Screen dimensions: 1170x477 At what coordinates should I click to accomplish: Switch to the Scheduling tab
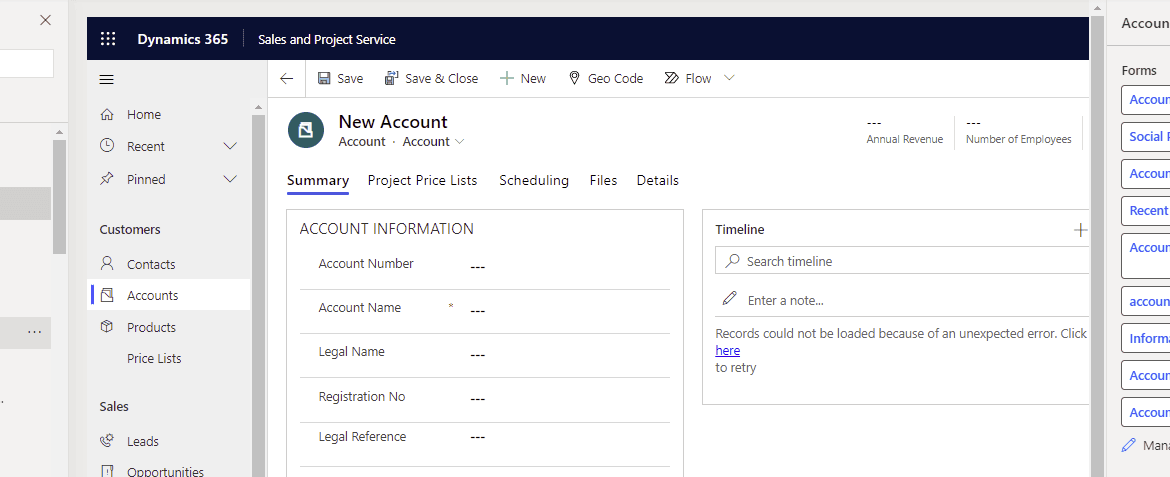(x=534, y=181)
